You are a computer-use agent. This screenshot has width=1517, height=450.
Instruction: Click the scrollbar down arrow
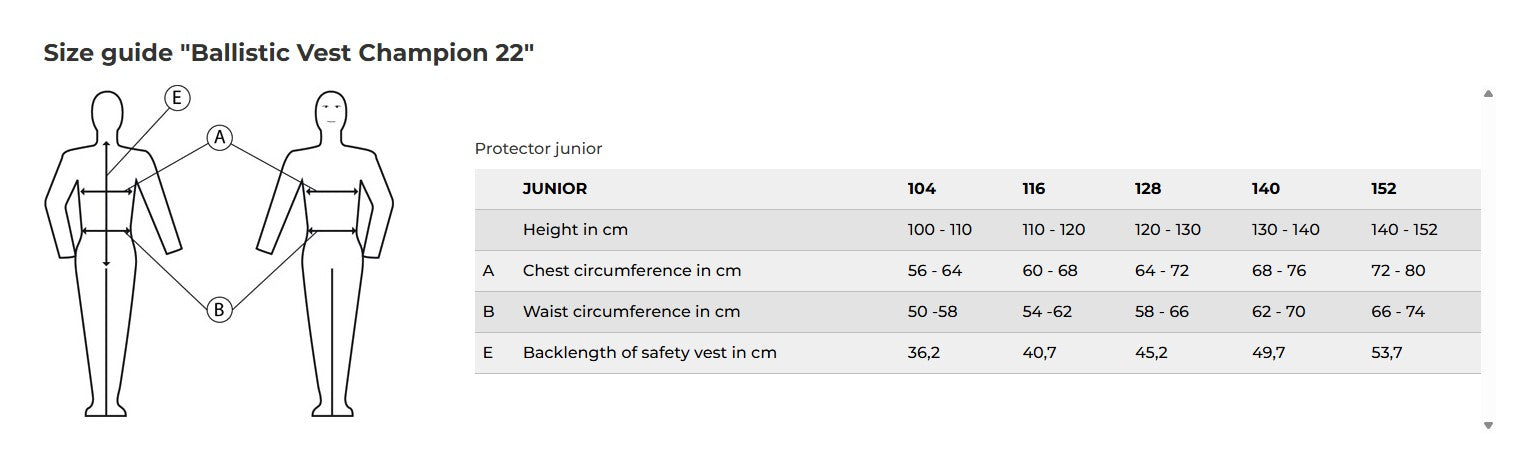(x=1488, y=425)
